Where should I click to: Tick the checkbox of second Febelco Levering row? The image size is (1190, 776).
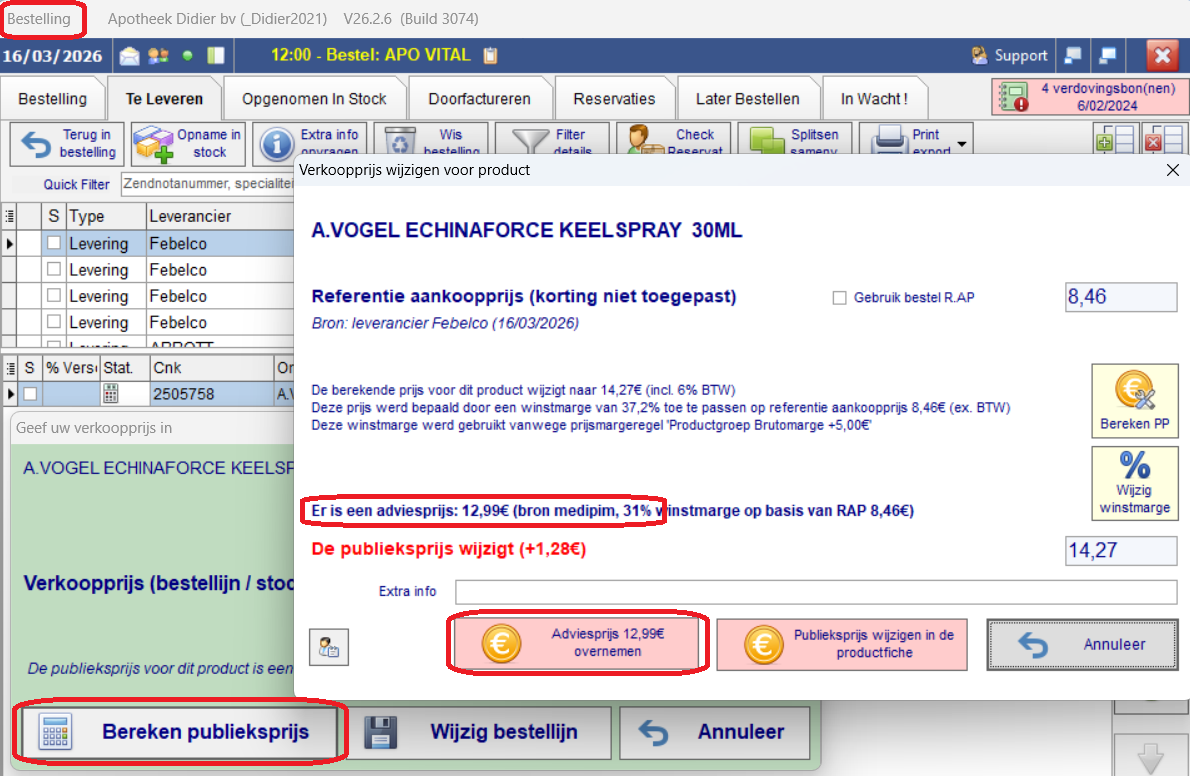click(54, 269)
